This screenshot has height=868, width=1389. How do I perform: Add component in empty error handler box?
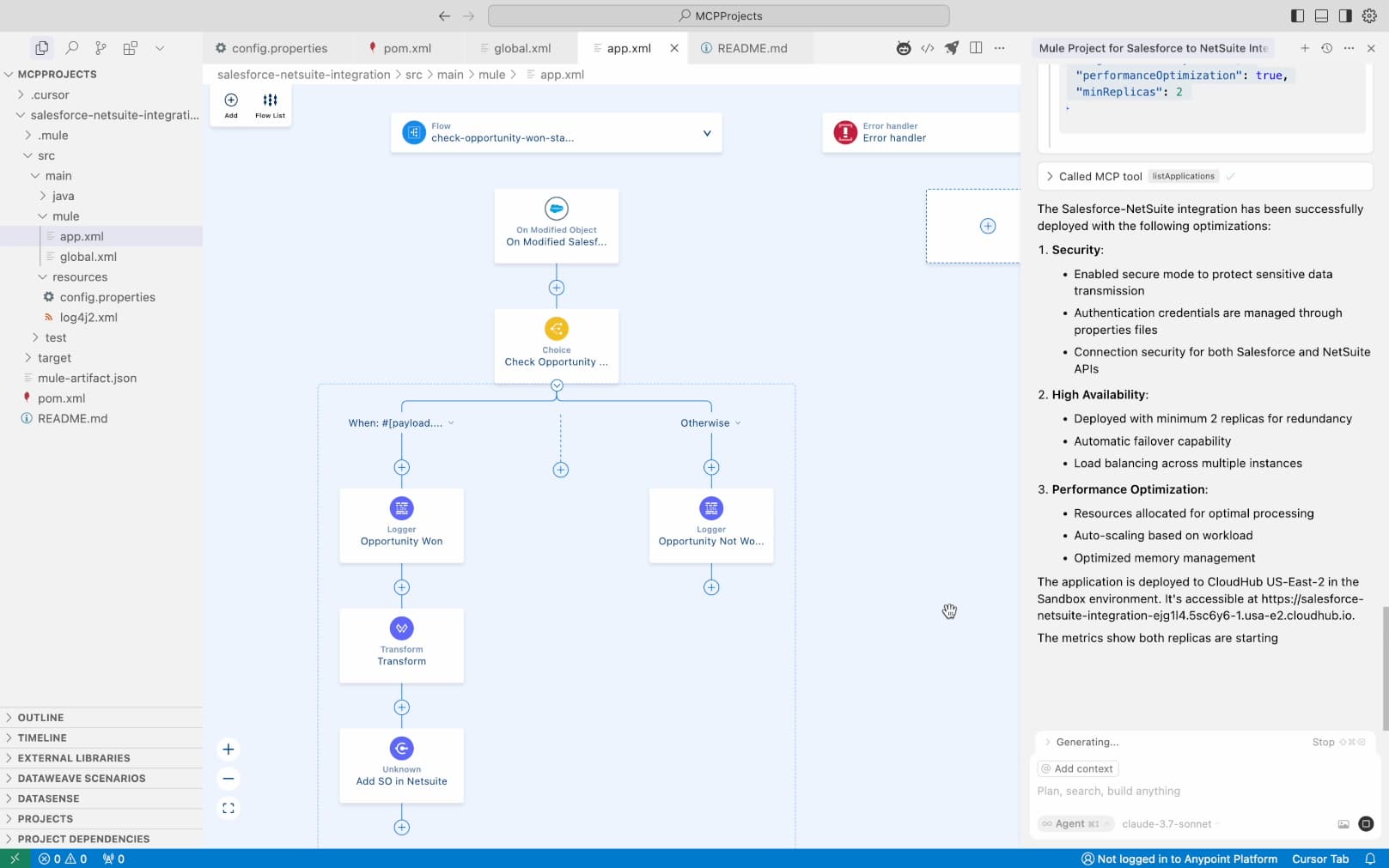(x=988, y=226)
